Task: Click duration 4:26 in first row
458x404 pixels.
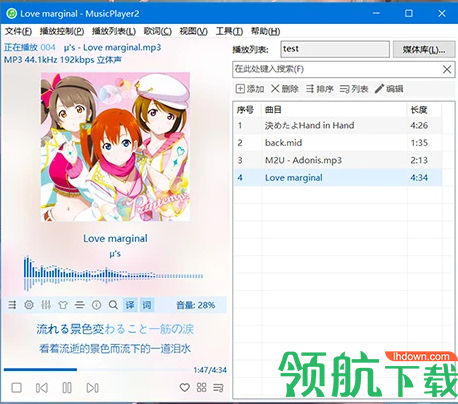Action: pyautogui.click(x=419, y=126)
